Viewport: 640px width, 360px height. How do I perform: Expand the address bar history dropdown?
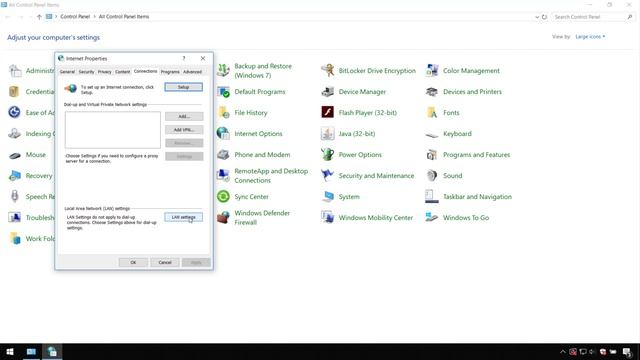point(537,17)
